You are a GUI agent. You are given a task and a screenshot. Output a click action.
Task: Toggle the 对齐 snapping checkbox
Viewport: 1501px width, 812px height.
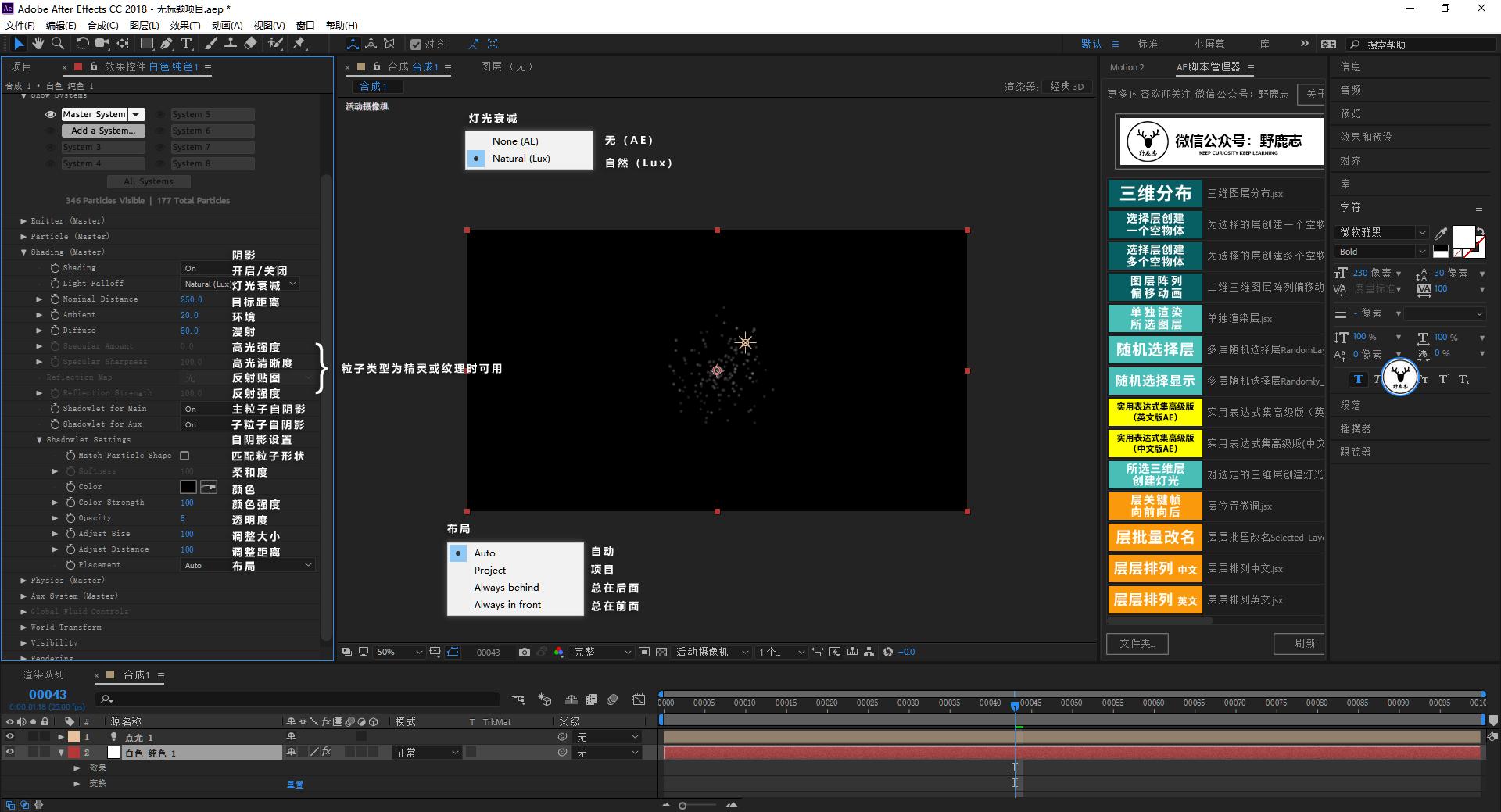point(416,45)
